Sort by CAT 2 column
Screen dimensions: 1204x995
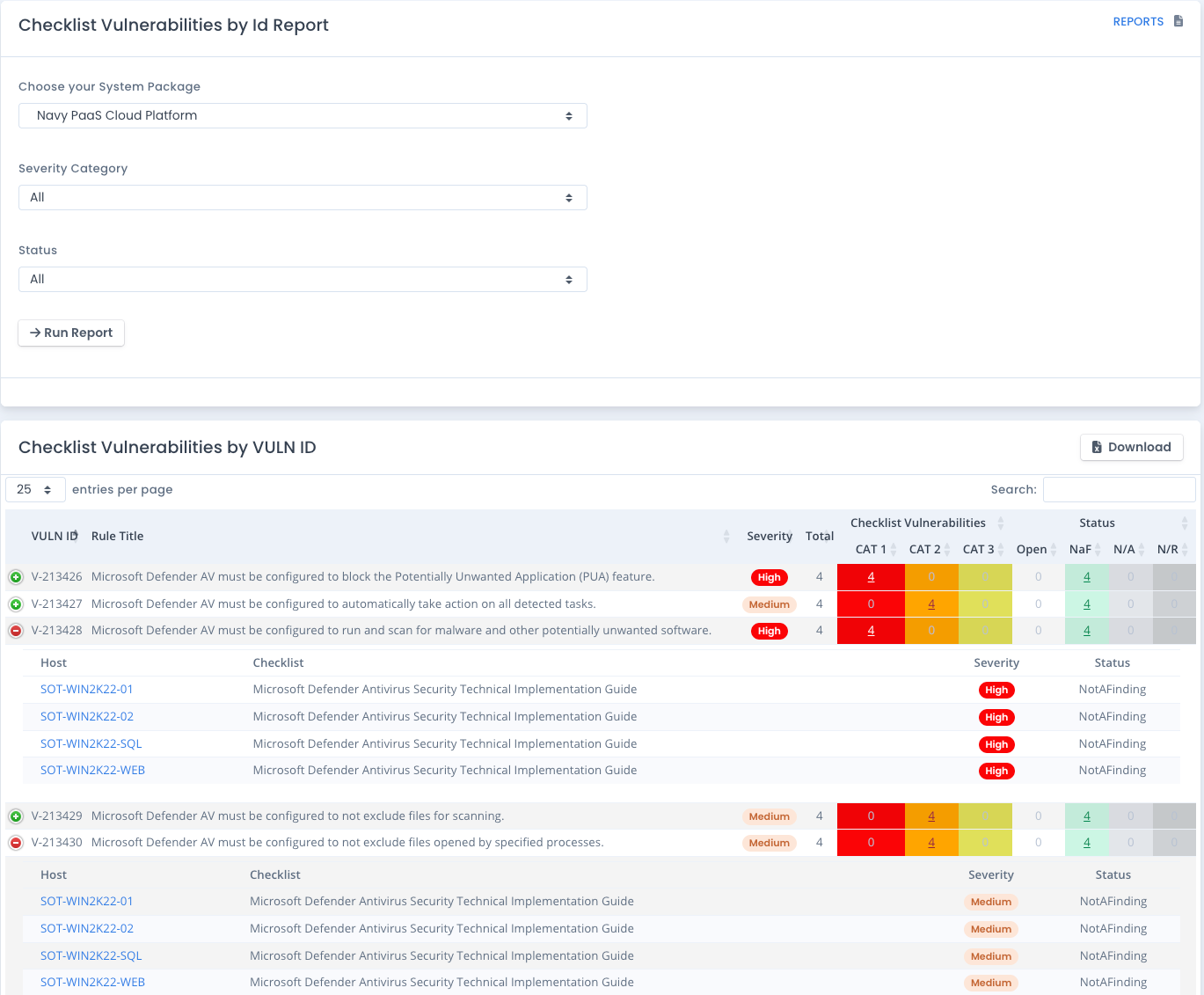929,549
